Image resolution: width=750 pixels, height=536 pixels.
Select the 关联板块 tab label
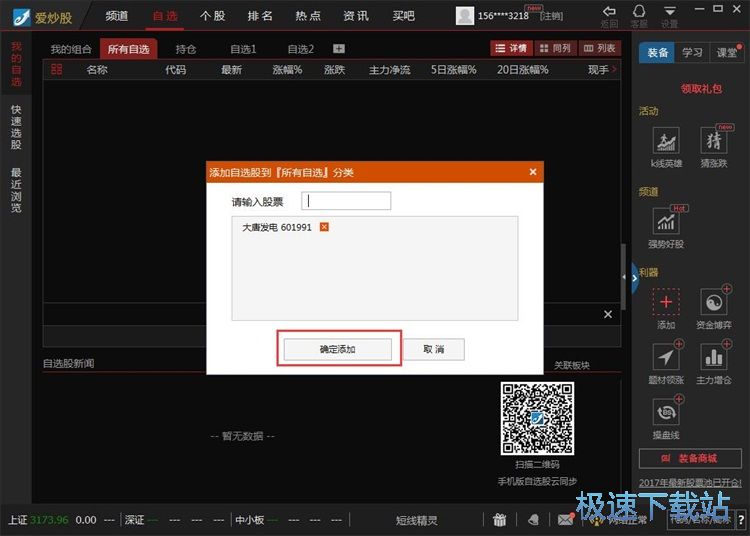coord(572,365)
